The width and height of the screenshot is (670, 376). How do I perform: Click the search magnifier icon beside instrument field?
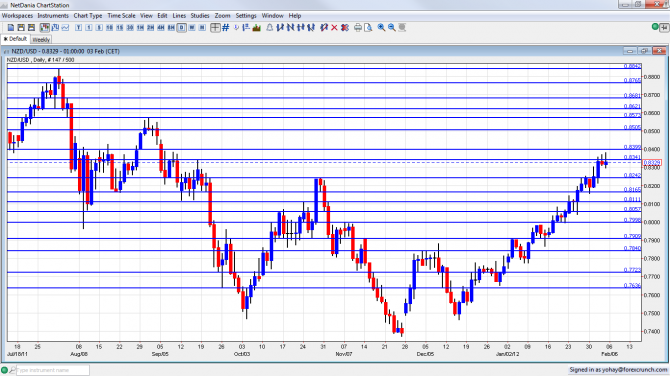click(12, 370)
